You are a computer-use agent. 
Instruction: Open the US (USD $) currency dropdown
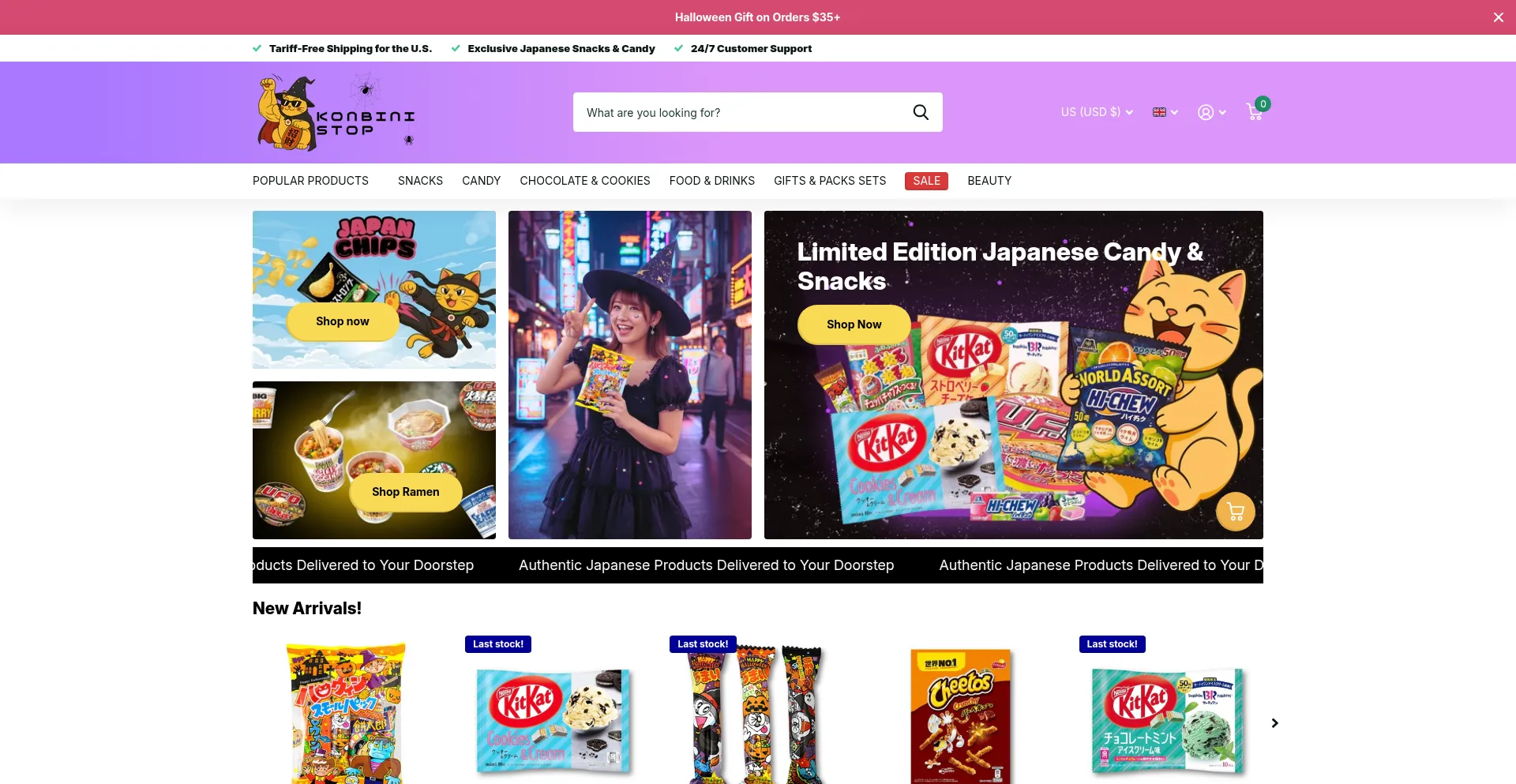1097,112
